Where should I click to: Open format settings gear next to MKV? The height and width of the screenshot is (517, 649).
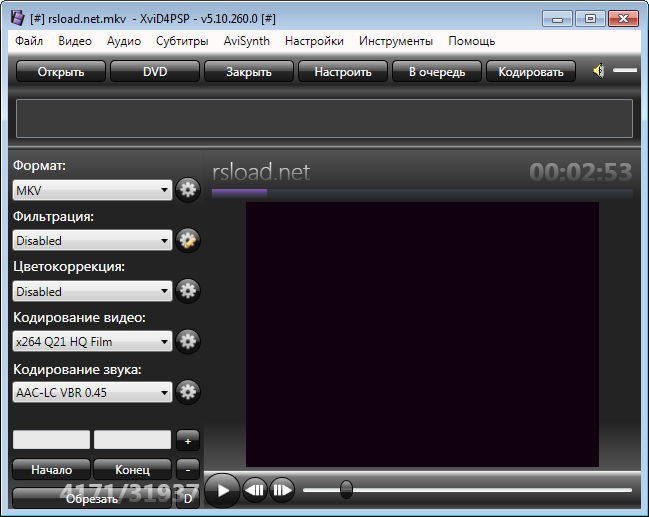pyautogui.click(x=188, y=189)
